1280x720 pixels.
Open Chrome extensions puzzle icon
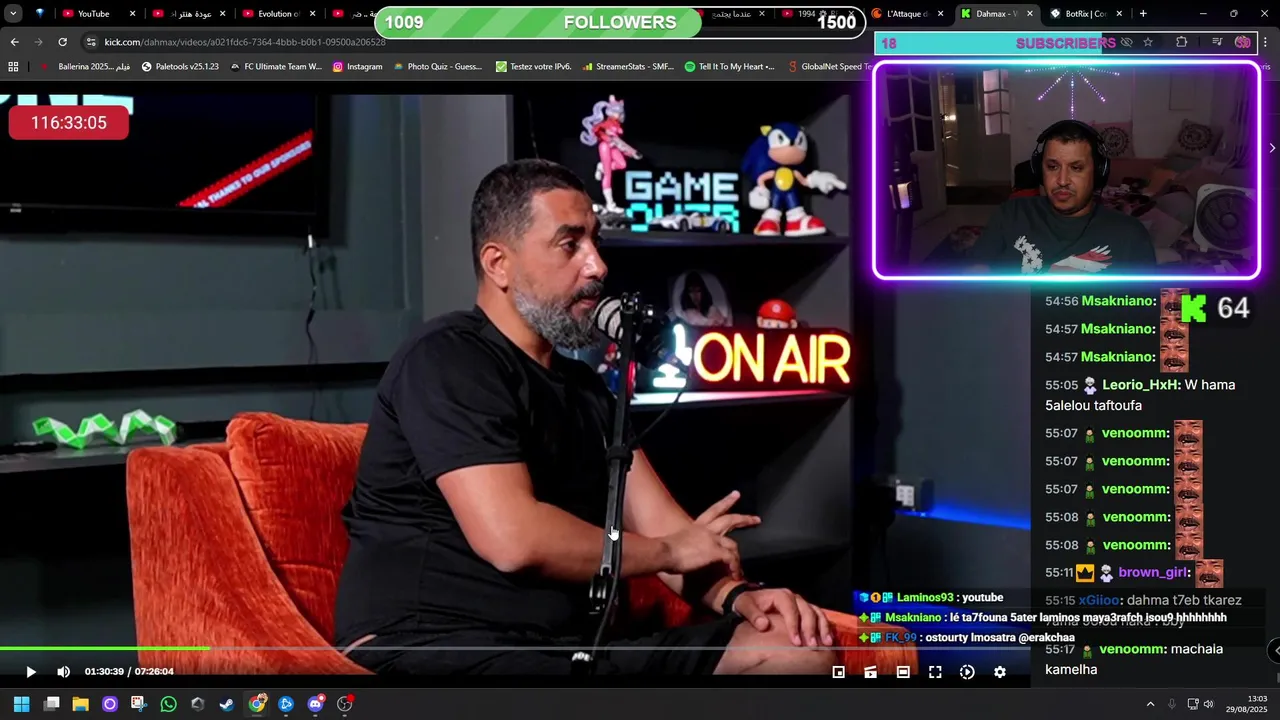coord(1182,42)
